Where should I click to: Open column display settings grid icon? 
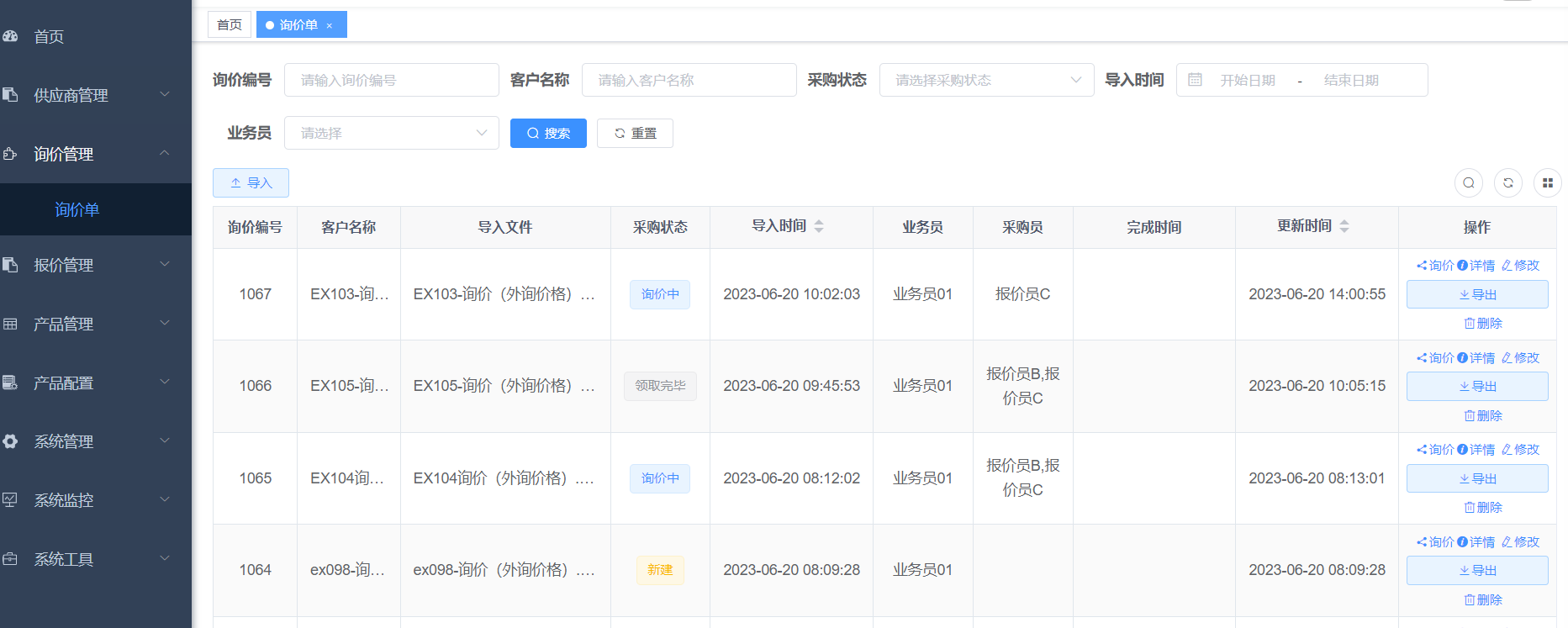click(x=1548, y=182)
